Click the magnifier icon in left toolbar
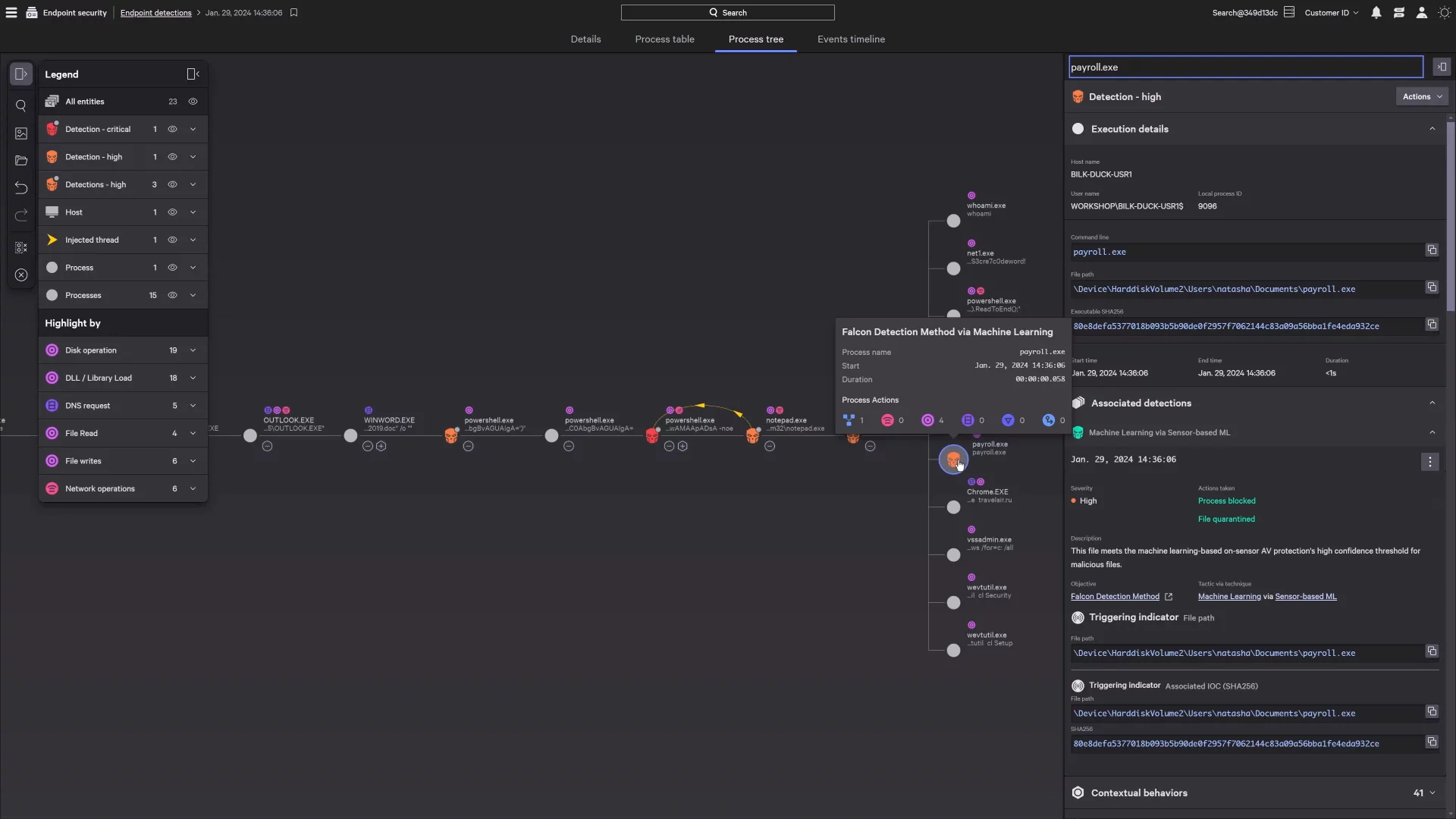Viewport: 1456px width, 819px height. click(x=21, y=106)
